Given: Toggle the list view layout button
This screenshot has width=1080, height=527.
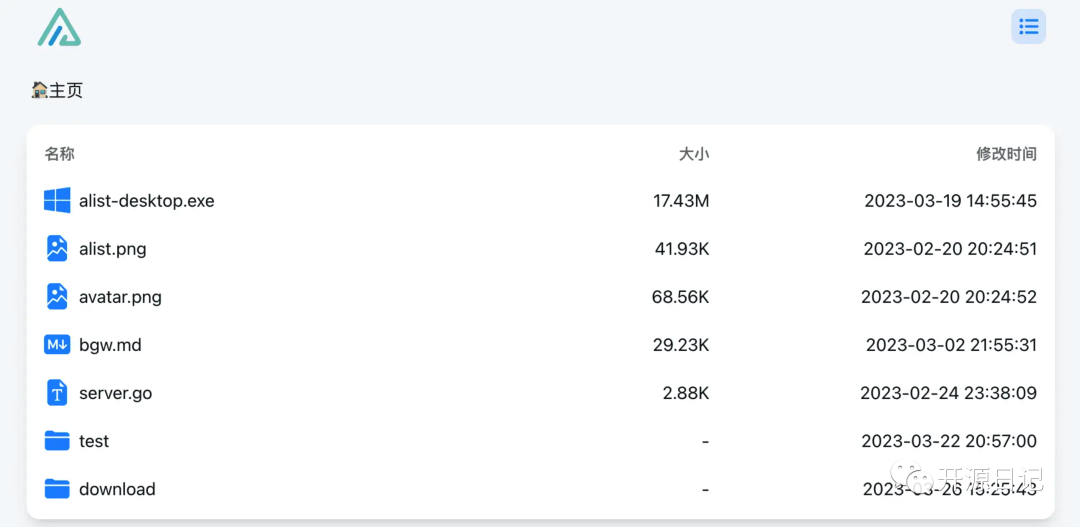Looking at the screenshot, I should pos(1028,27).
